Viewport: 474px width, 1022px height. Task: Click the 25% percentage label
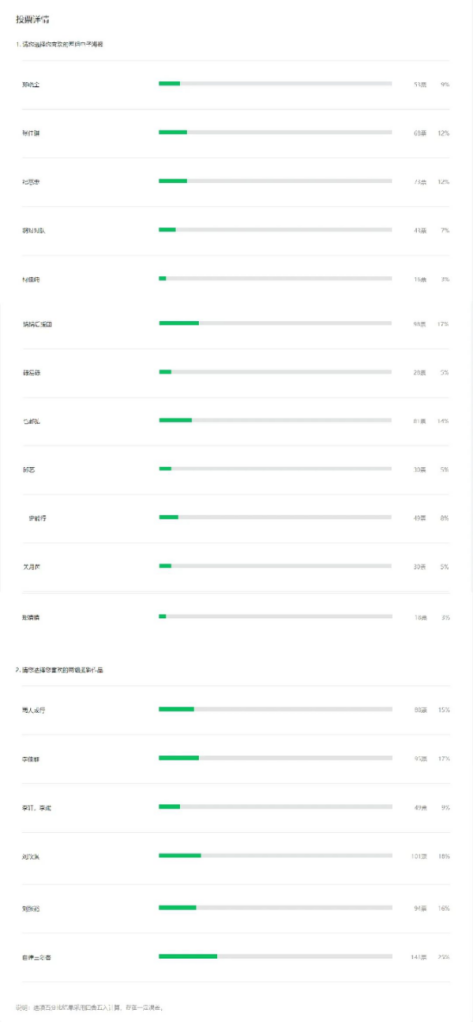444,957
